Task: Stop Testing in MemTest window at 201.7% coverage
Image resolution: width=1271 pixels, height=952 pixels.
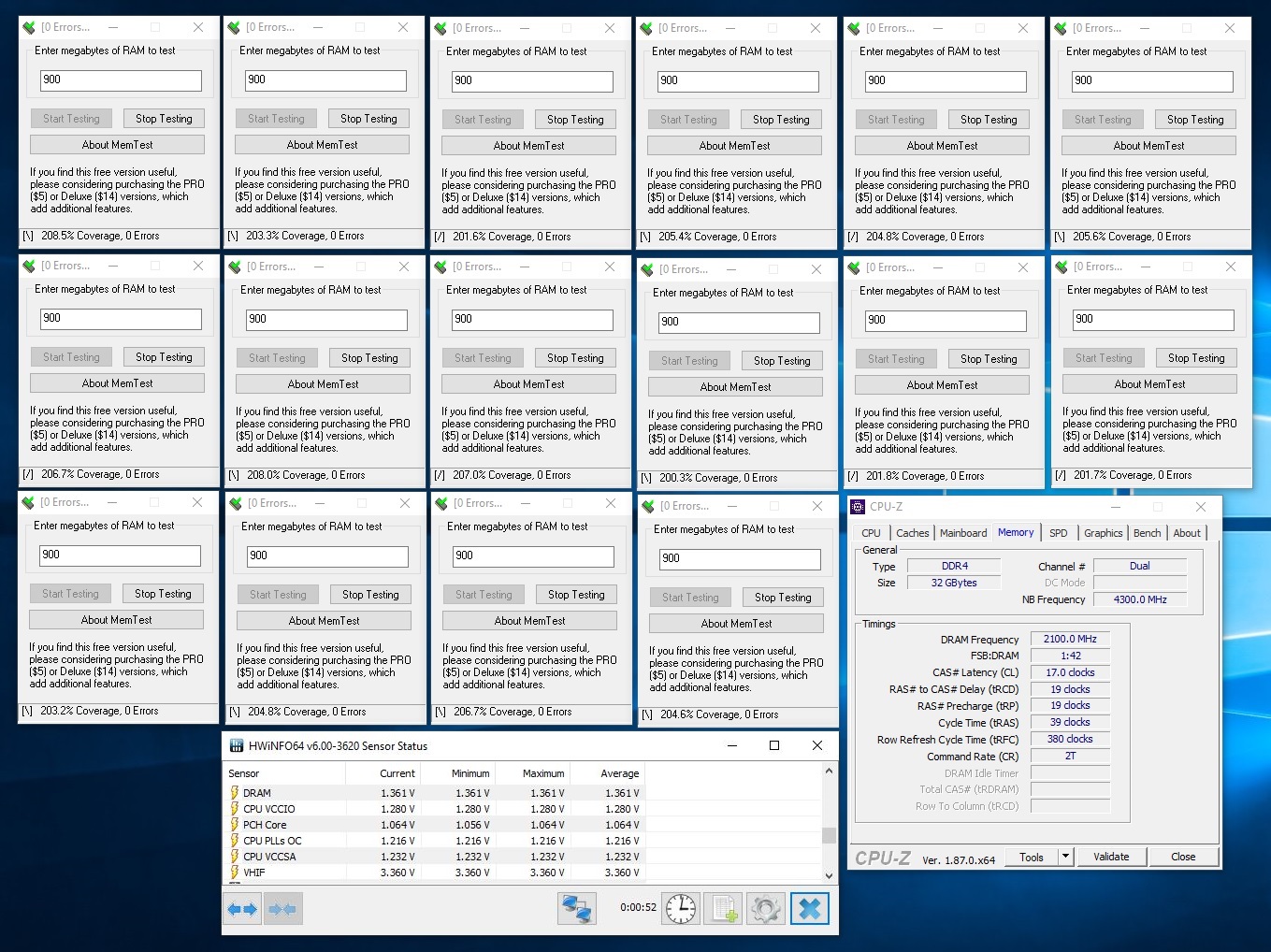Action: [1196, 358]
